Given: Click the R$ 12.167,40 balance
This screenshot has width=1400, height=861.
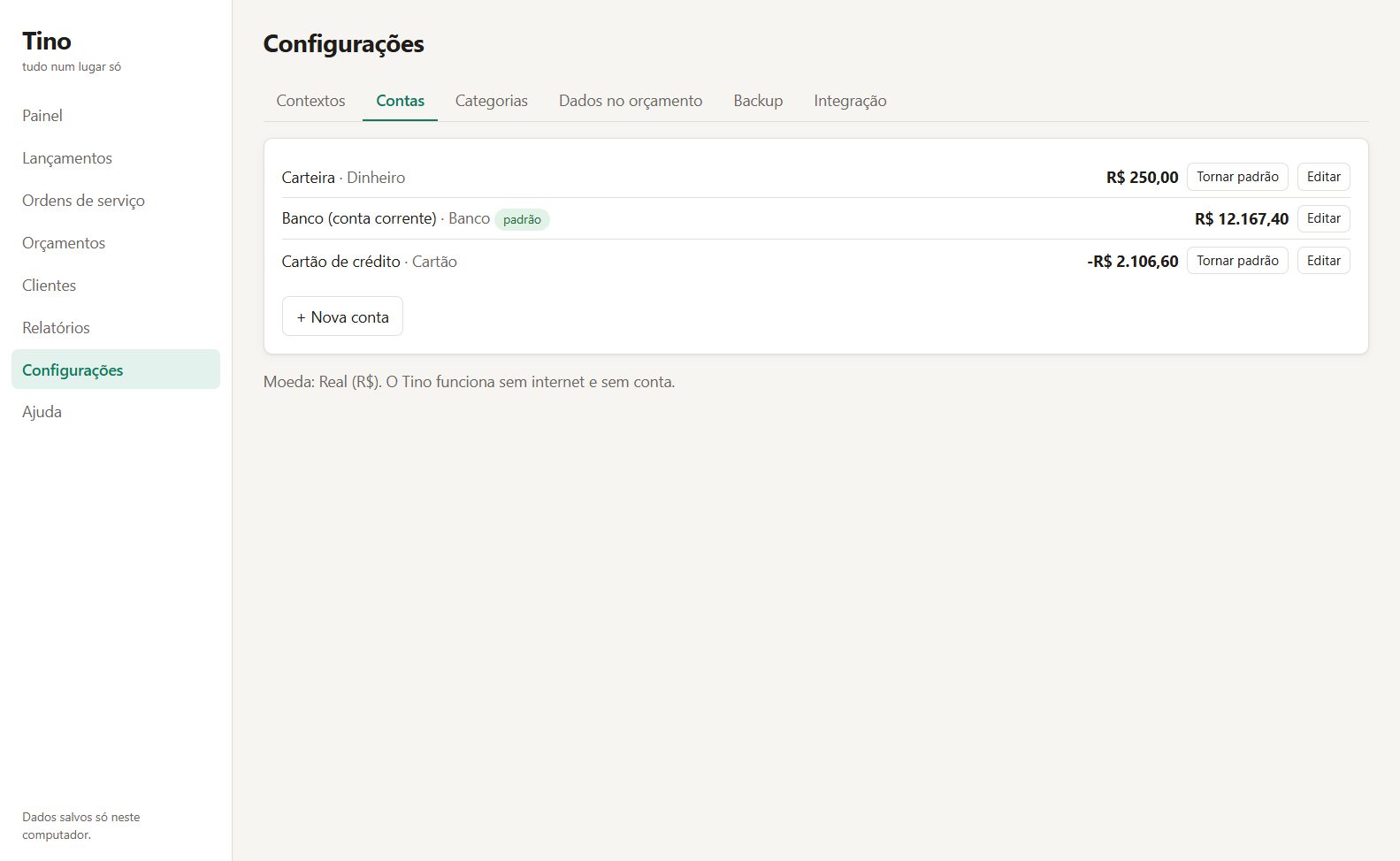Looking at the screenshot, I should [1242, 219].
